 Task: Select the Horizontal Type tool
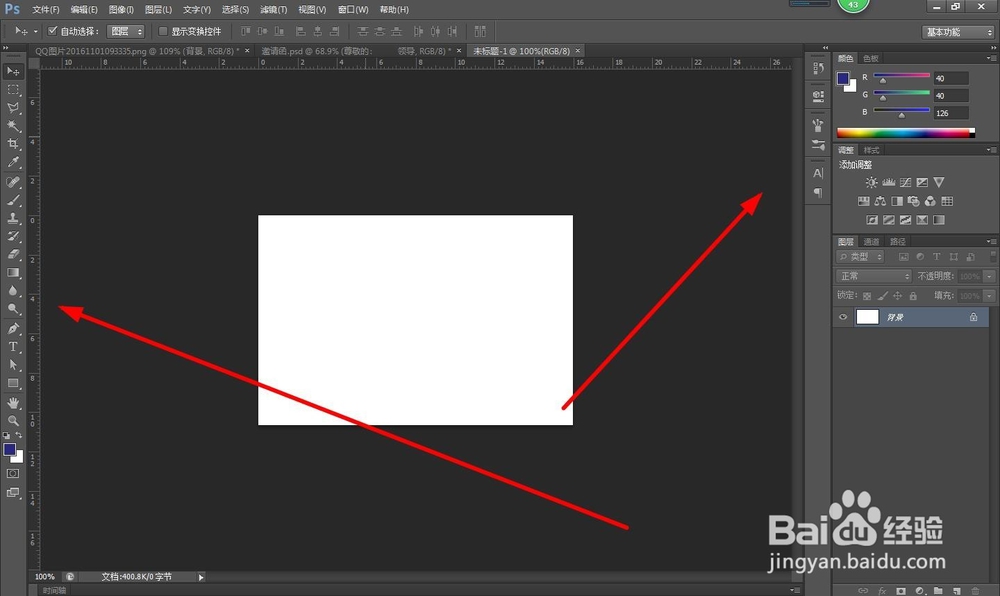(13, 347)
